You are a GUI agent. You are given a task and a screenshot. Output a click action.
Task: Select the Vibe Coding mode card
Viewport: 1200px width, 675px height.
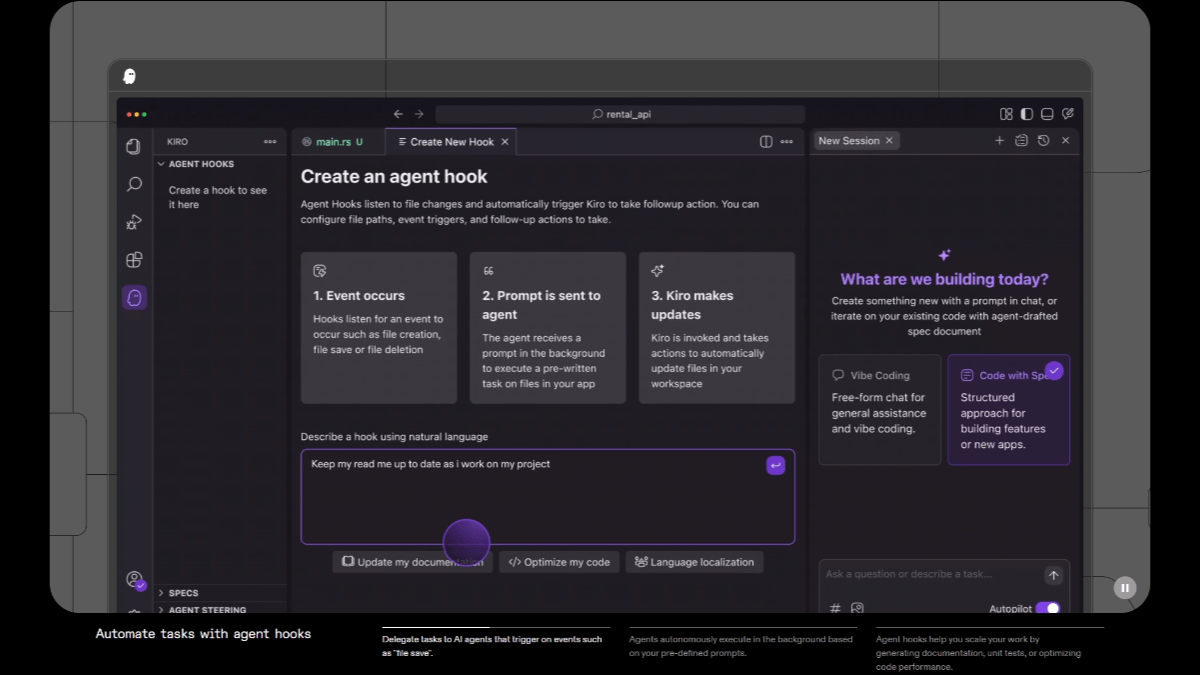(879, 409)
